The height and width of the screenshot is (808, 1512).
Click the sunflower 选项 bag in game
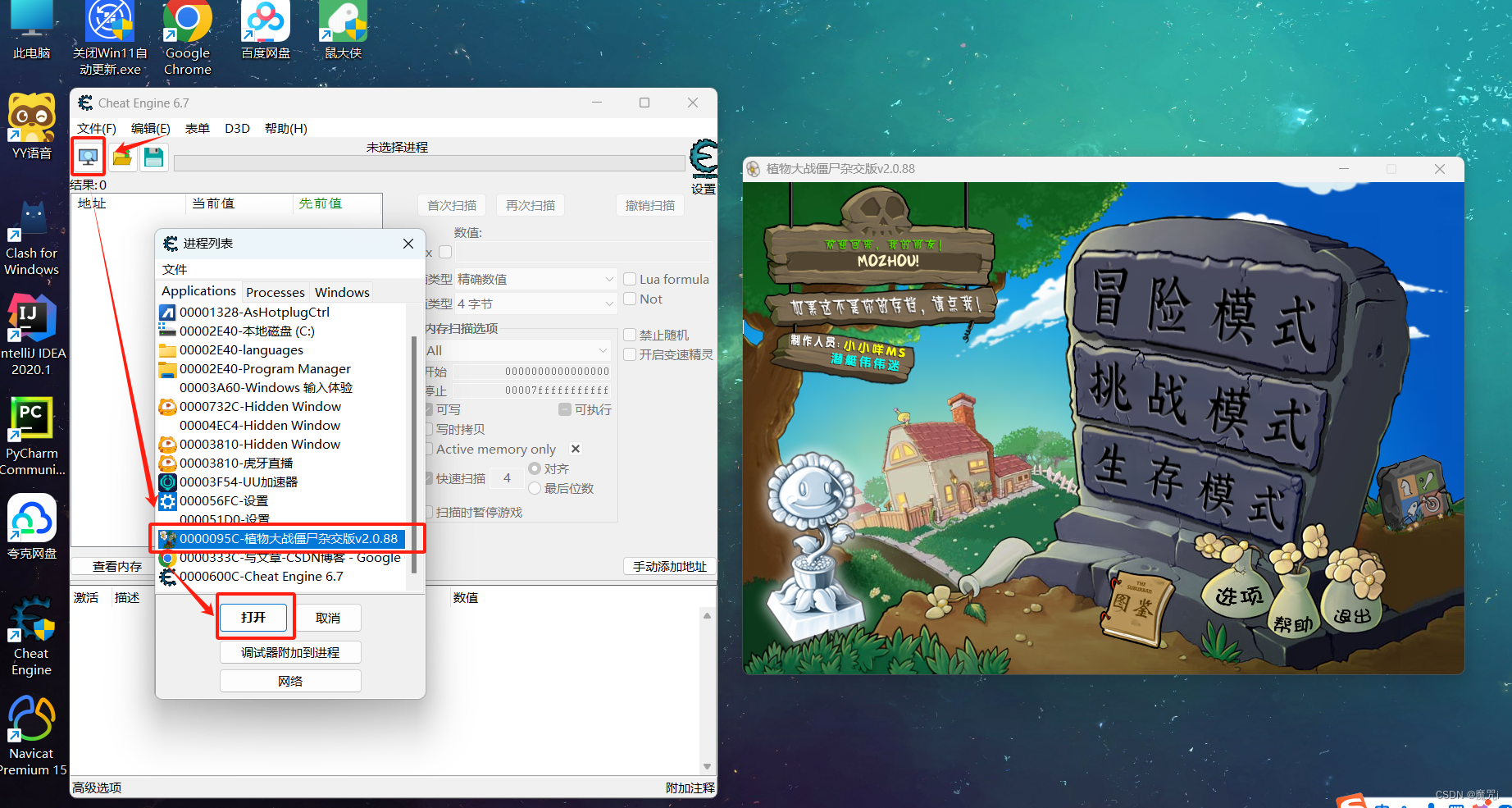click(x=1237, y=584)
